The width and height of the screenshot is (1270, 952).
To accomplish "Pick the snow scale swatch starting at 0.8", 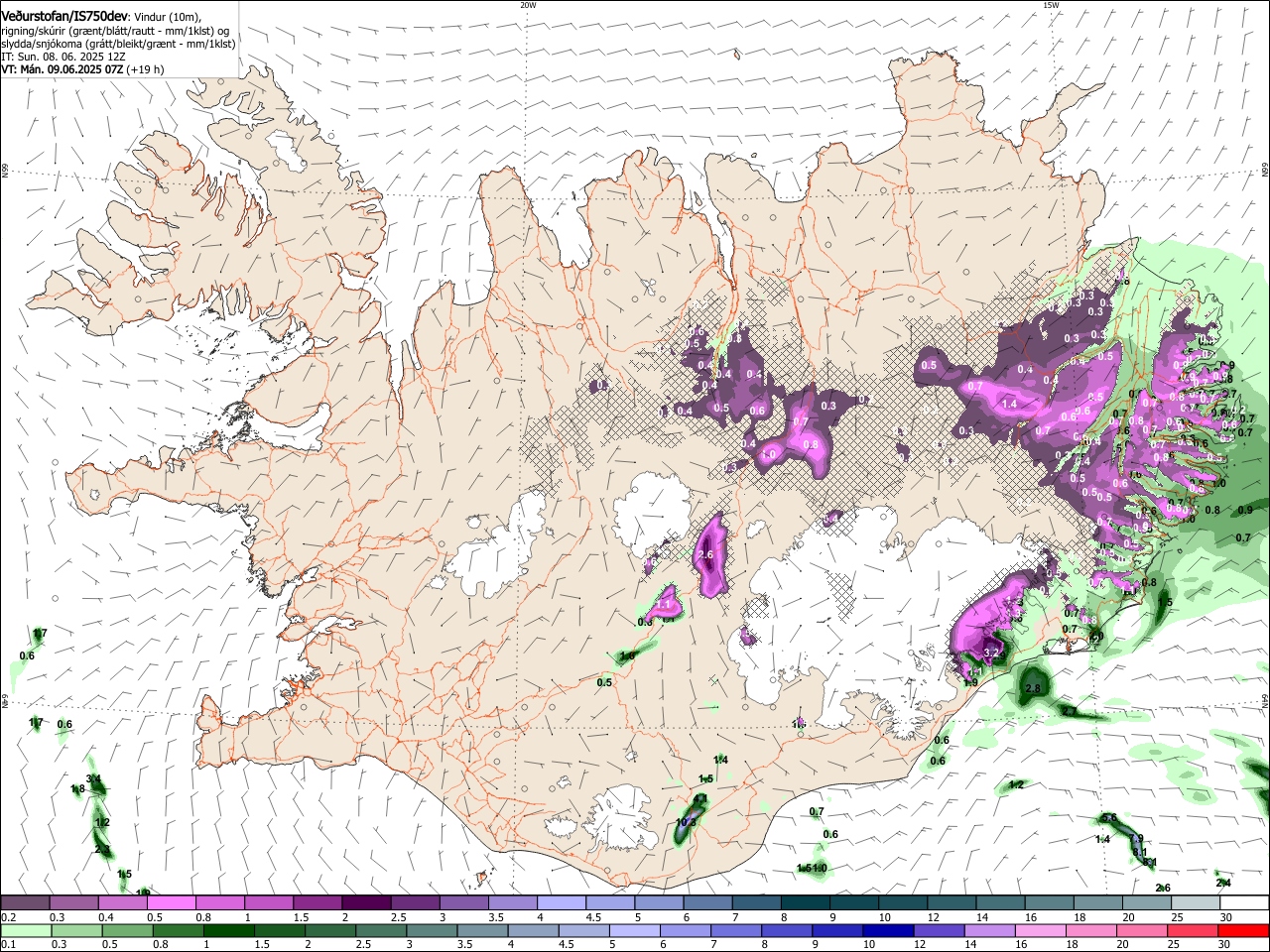I will click(219, 903).
